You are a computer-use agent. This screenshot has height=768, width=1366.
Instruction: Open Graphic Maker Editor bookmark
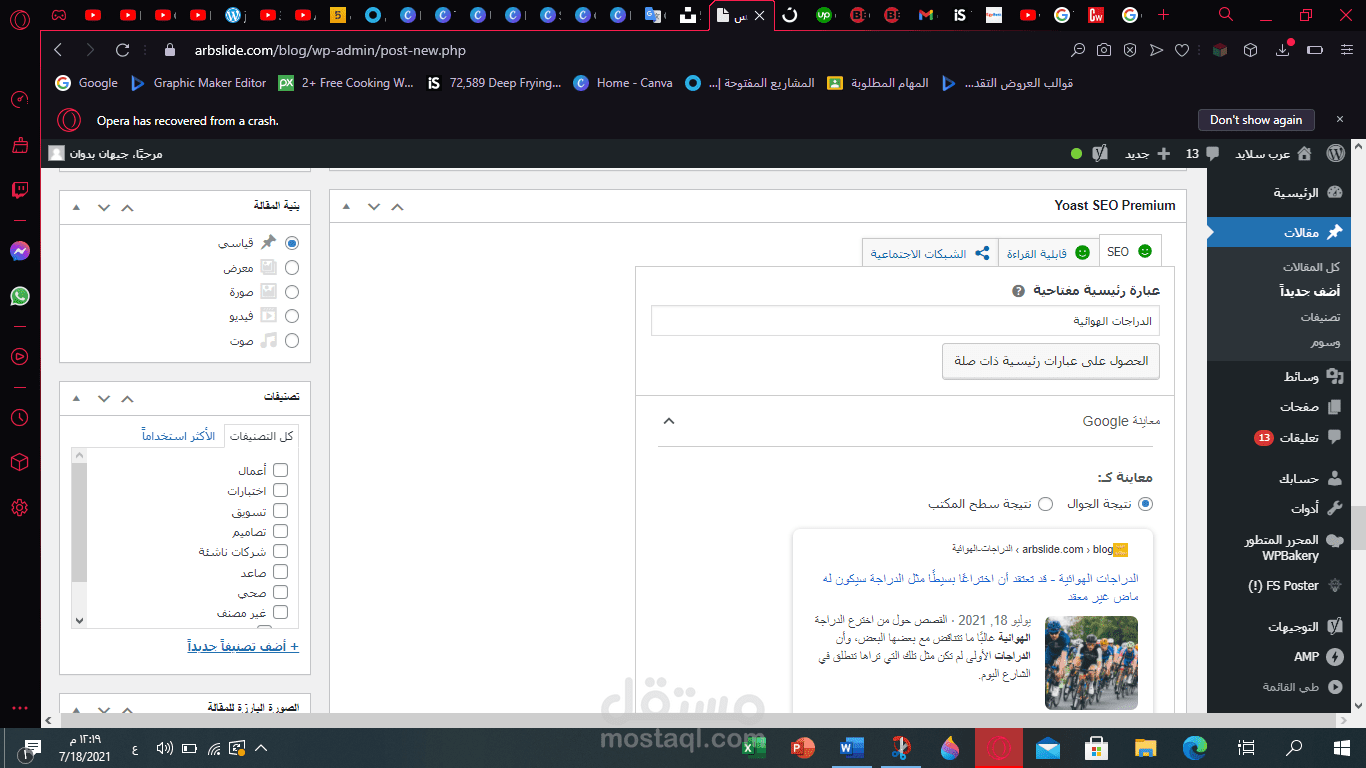tap(198, 83)
